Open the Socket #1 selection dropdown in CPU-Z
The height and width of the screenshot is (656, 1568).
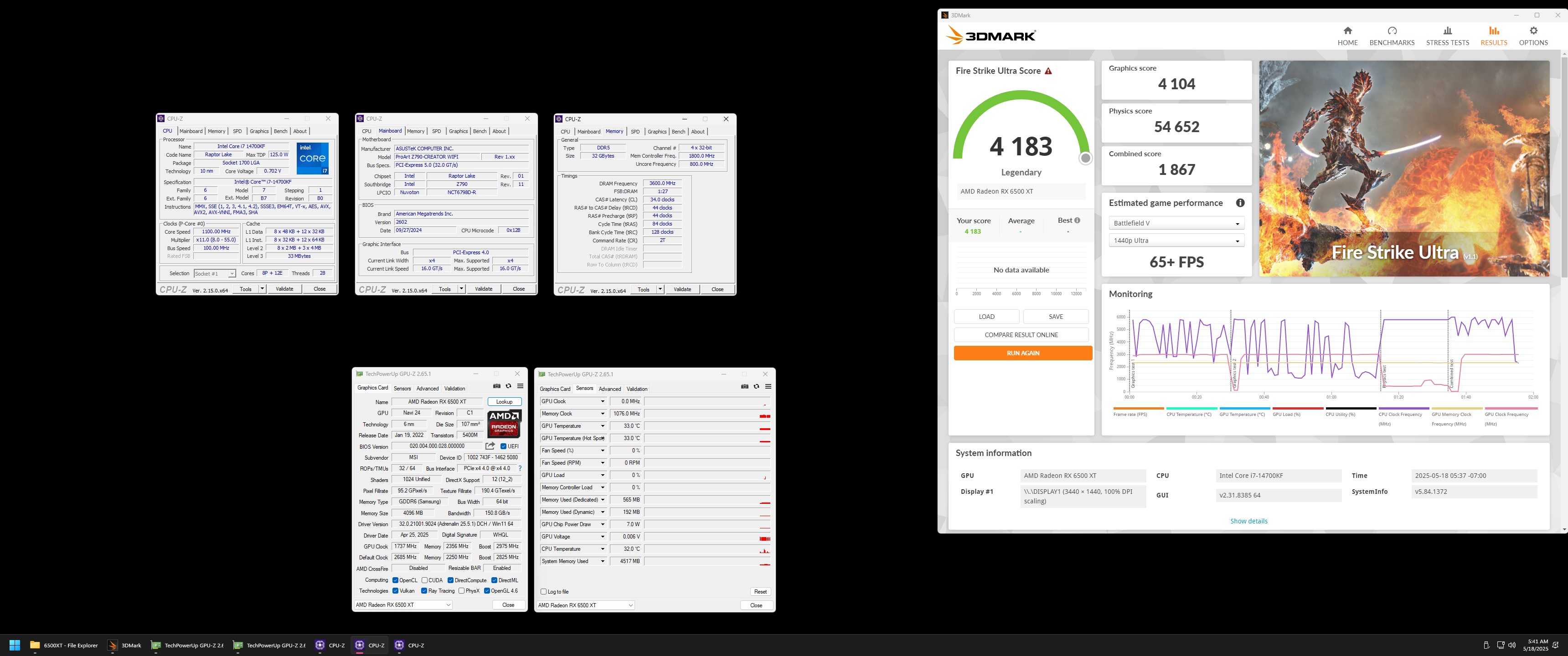[x=214, y=274]
